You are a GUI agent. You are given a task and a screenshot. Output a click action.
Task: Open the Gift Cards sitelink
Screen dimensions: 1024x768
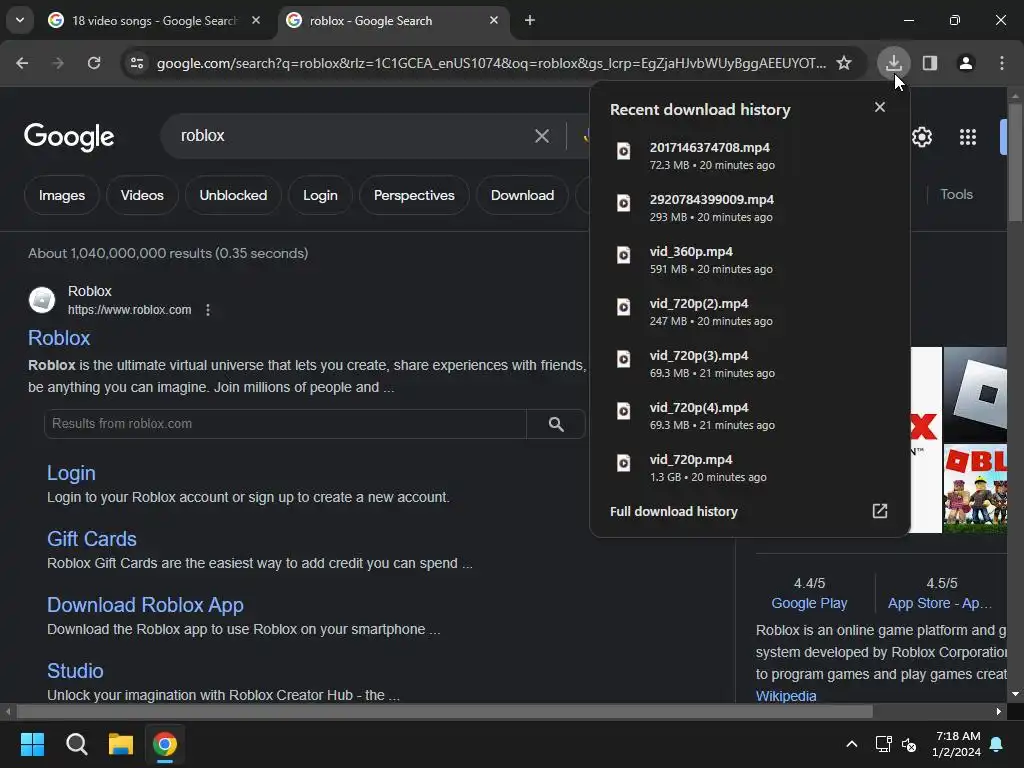tap(91, 539)
